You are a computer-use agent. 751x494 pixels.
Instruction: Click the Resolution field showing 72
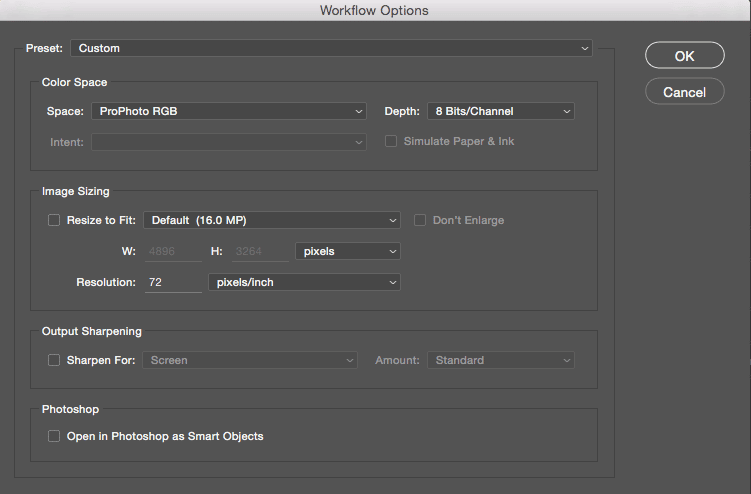(x=173, y=283)
